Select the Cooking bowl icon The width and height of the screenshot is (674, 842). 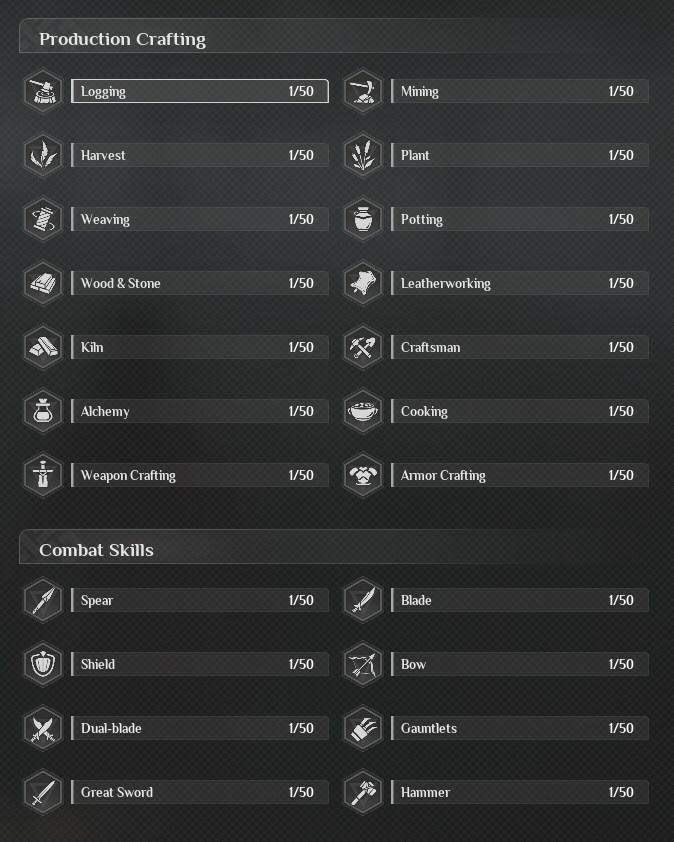coord(363,411)
